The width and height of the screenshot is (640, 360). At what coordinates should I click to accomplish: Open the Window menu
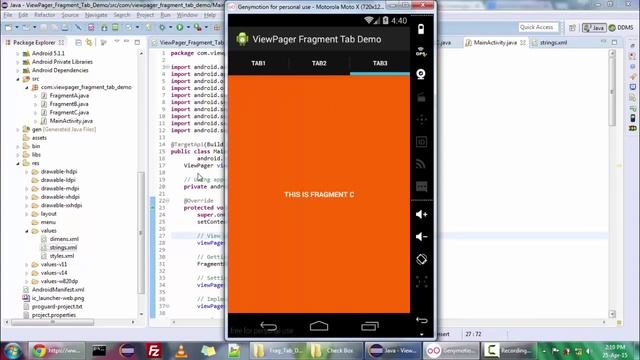click(x=187, y=15)
